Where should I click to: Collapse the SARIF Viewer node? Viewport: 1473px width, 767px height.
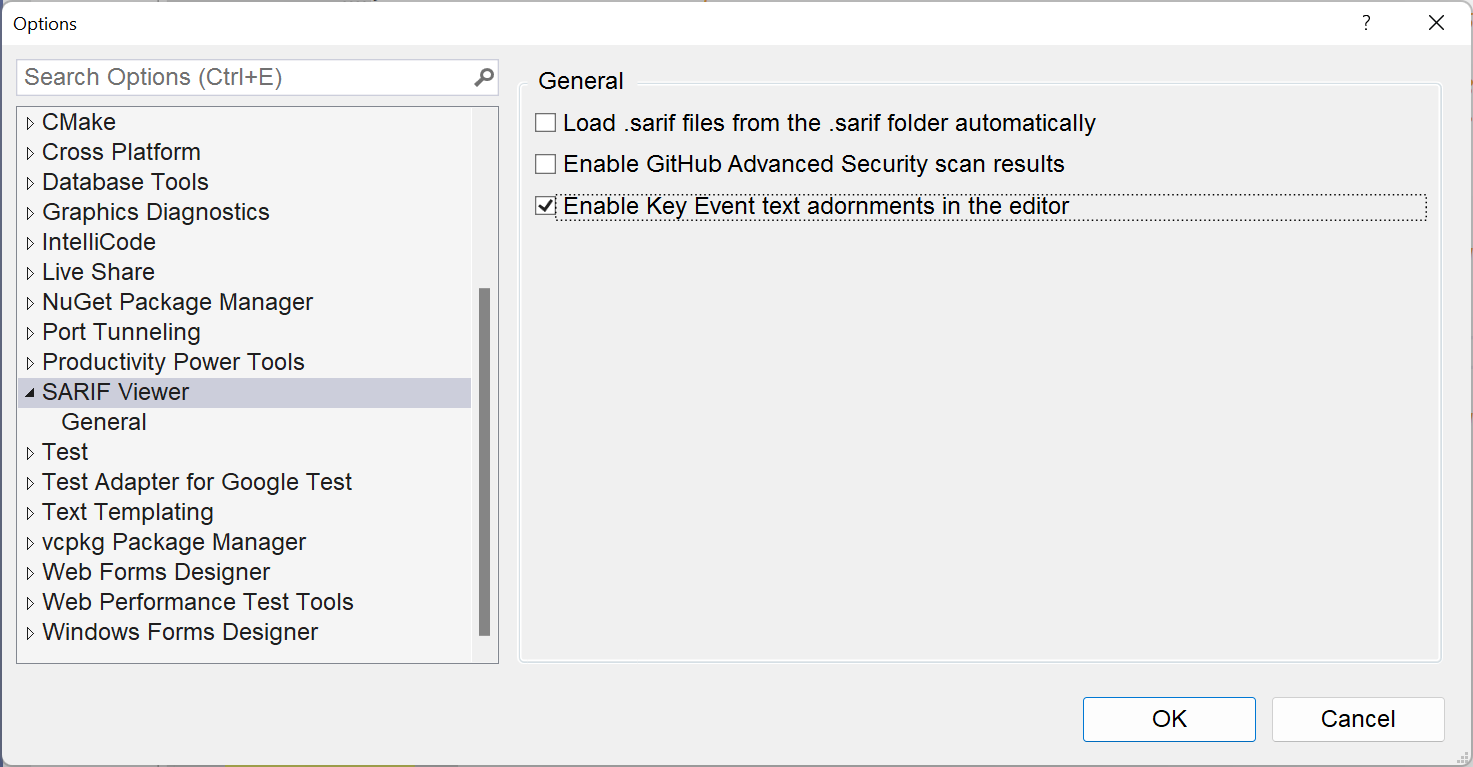(x=30, y=393)
